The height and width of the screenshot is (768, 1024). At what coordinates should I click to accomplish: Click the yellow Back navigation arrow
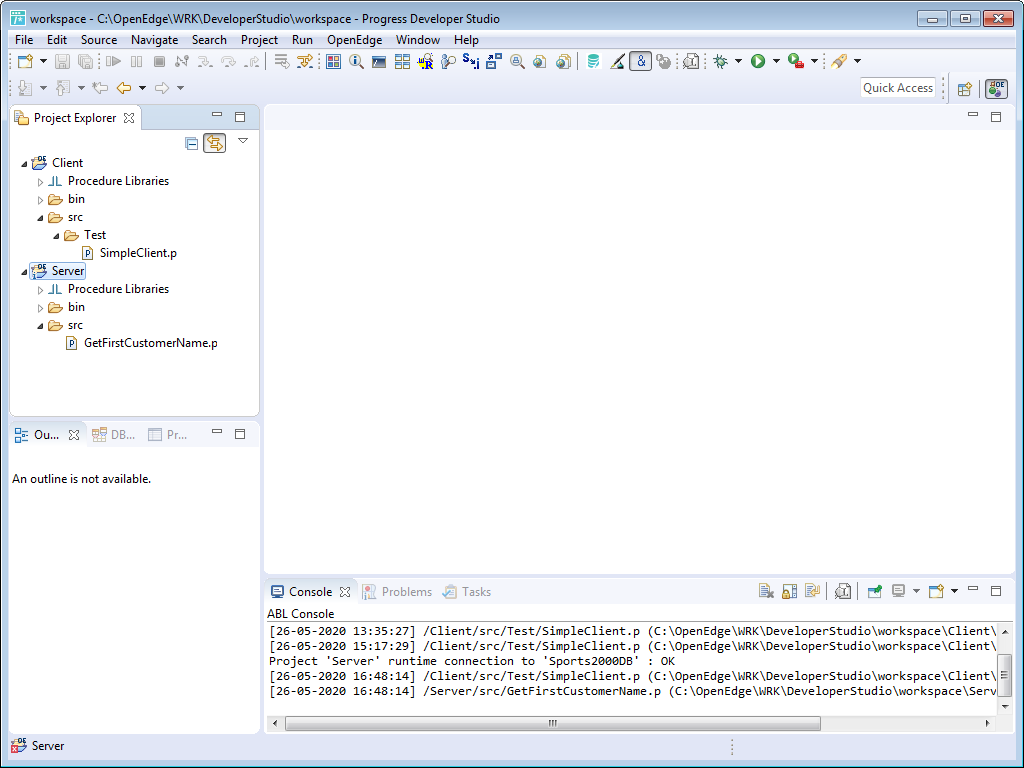tap(123, 88)
